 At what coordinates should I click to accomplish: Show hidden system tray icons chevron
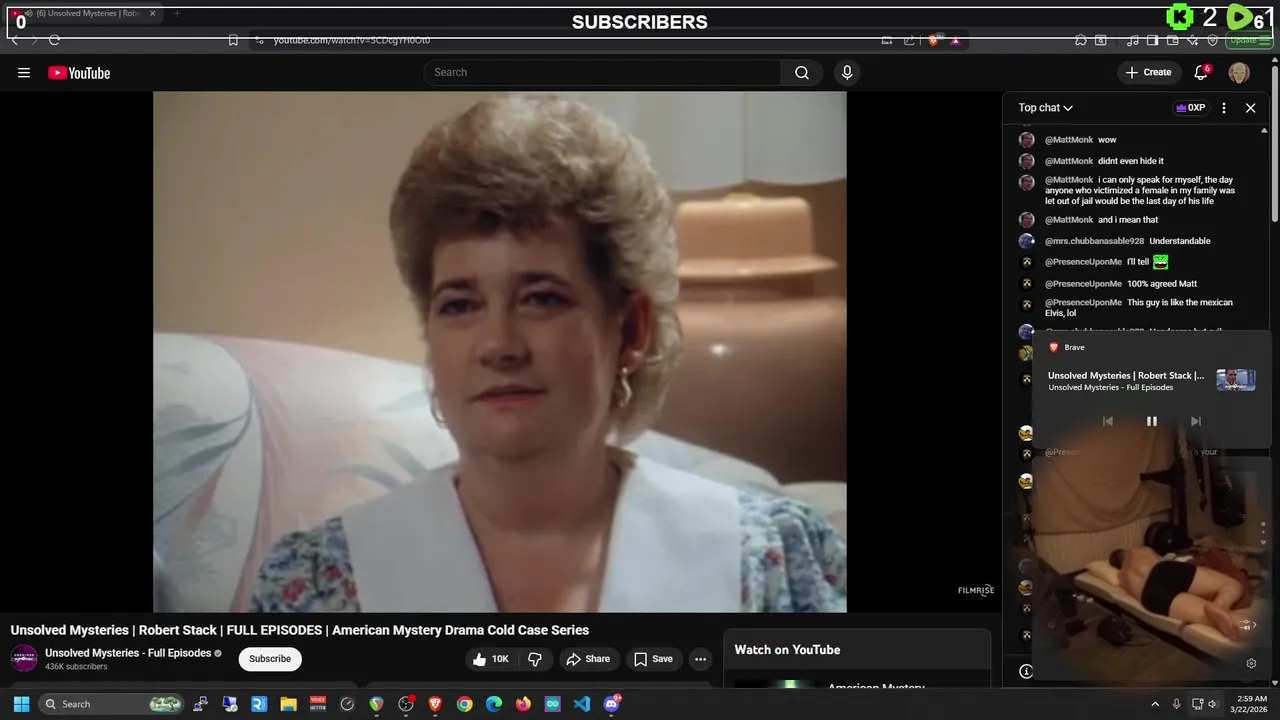point(1155,704)
